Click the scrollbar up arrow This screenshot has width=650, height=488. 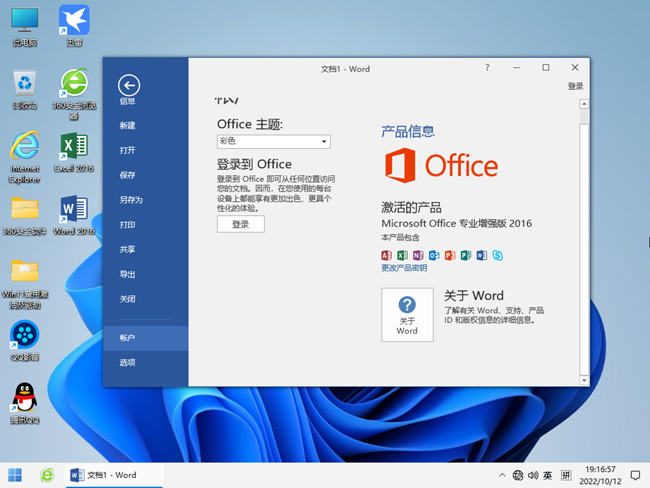tap(584, 104)
